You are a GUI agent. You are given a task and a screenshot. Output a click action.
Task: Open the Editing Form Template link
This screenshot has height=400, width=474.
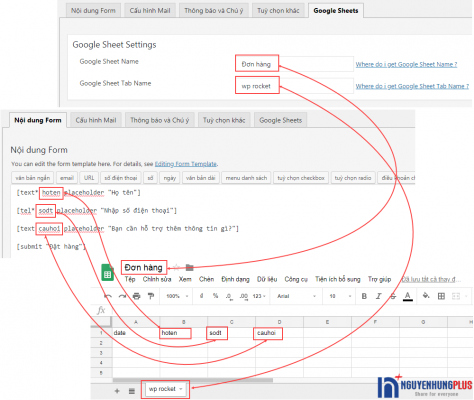click(x=186, y=164)
